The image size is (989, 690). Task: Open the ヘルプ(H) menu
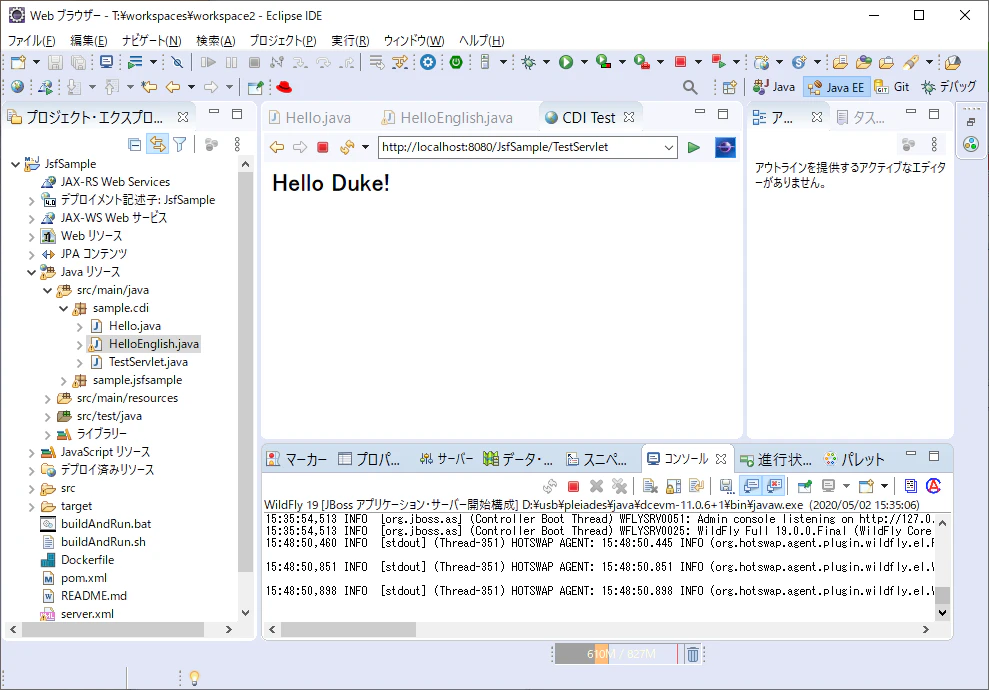[x=481, y=40]
